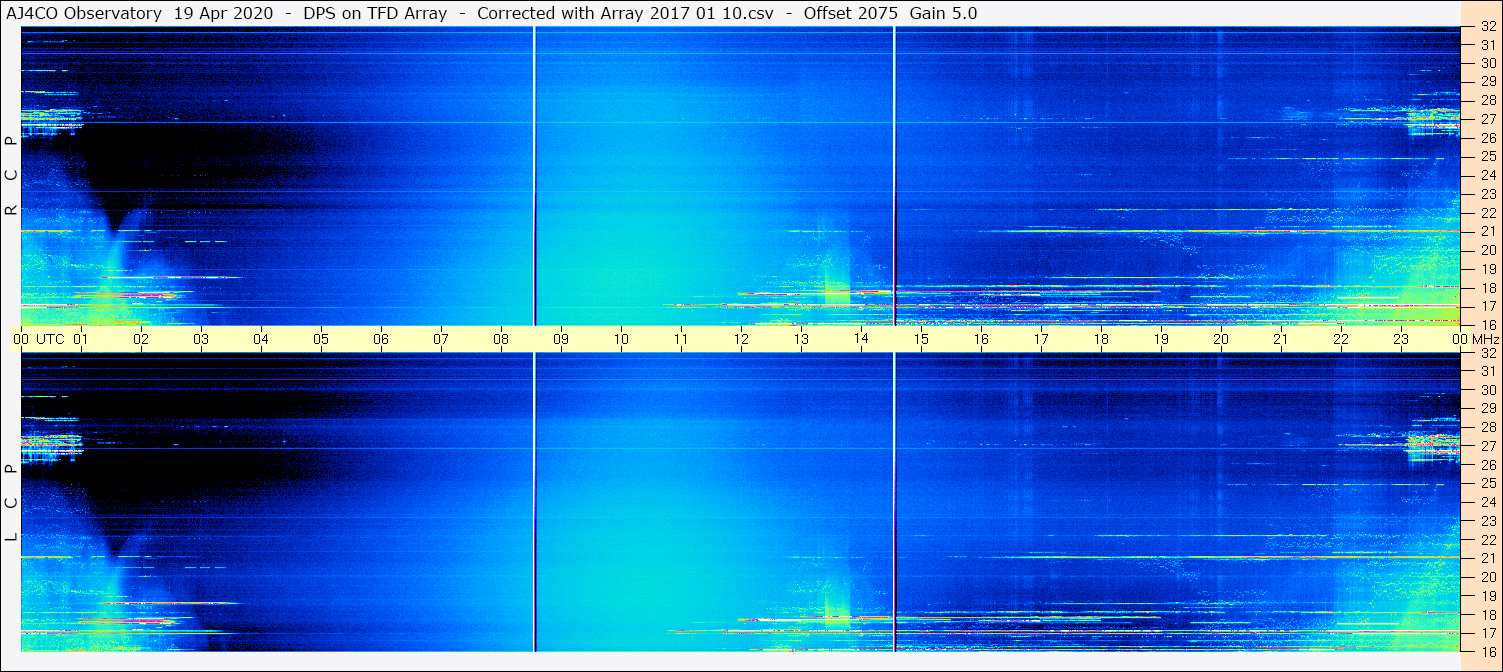This screenshot has width=1503, height=672.
Task: Select the "DPS on TFD Array" header text
Action: [375, 13]
